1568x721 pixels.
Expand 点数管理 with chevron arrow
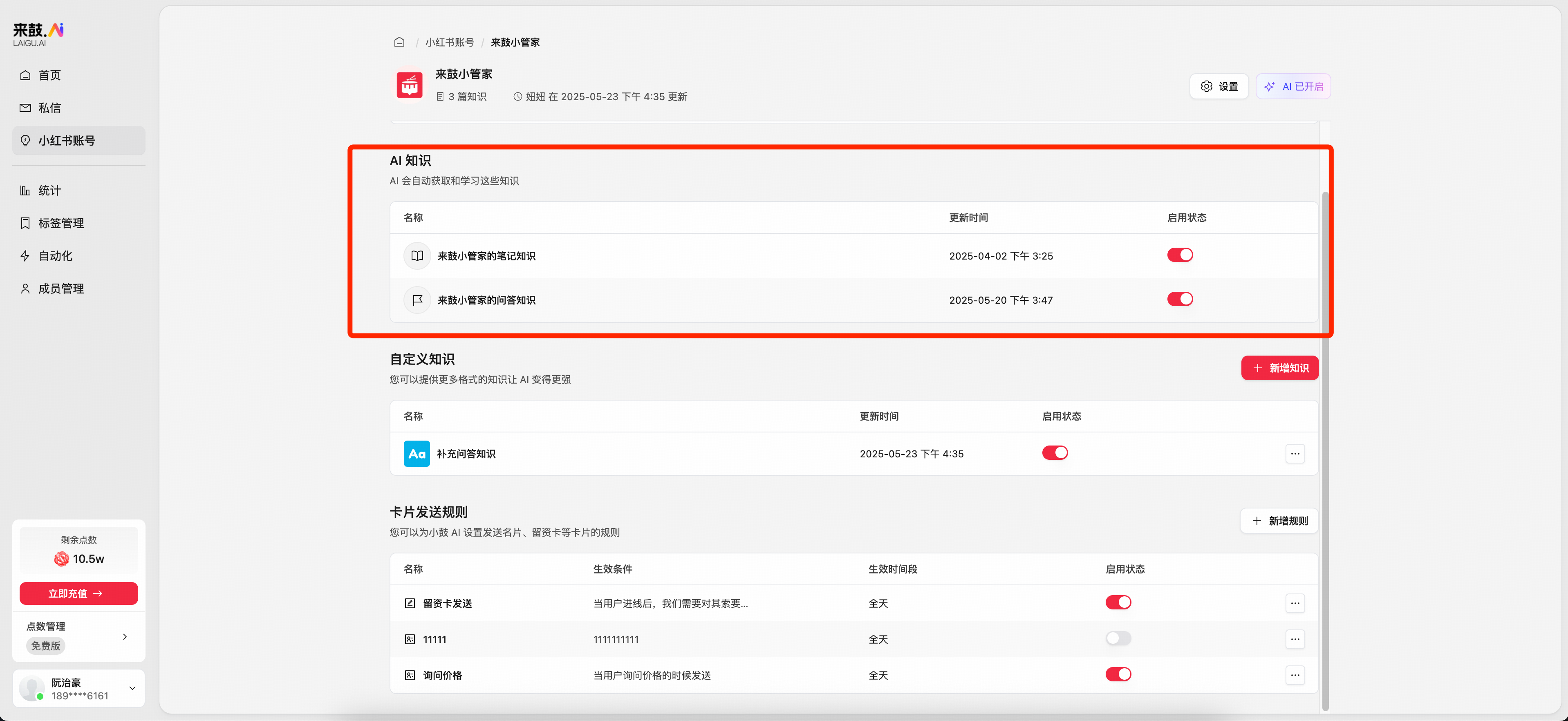coord(125,636)
